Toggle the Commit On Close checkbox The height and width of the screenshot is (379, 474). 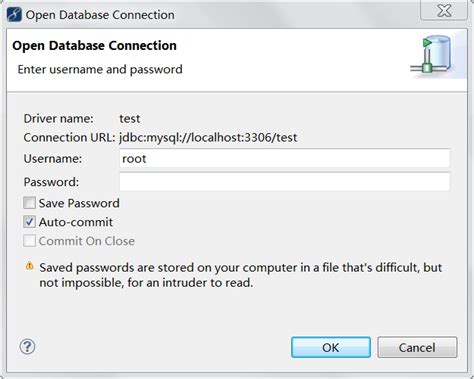click(29, 241)
